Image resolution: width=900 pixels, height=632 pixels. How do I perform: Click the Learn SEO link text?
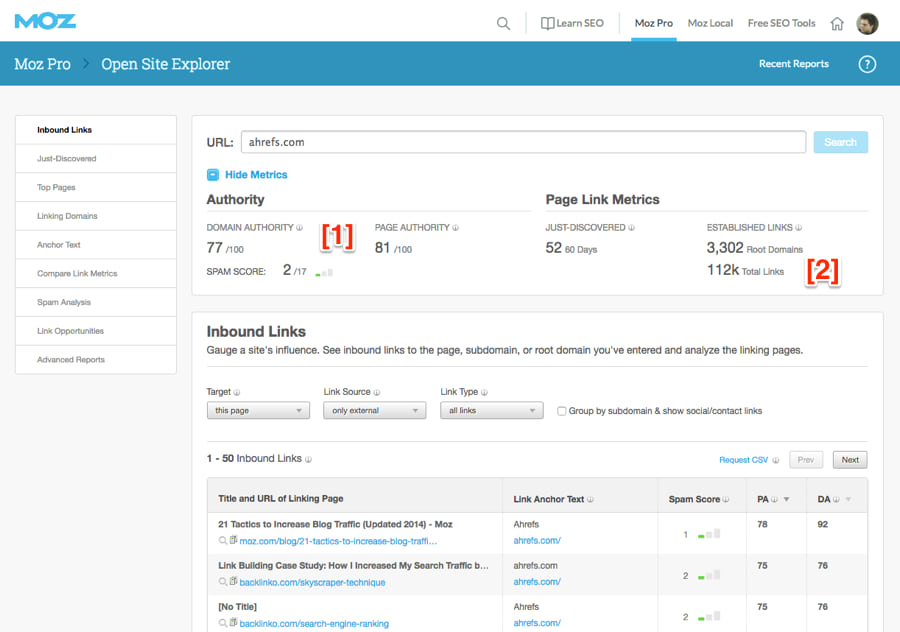pyautogui.click(x=580, y=24)
